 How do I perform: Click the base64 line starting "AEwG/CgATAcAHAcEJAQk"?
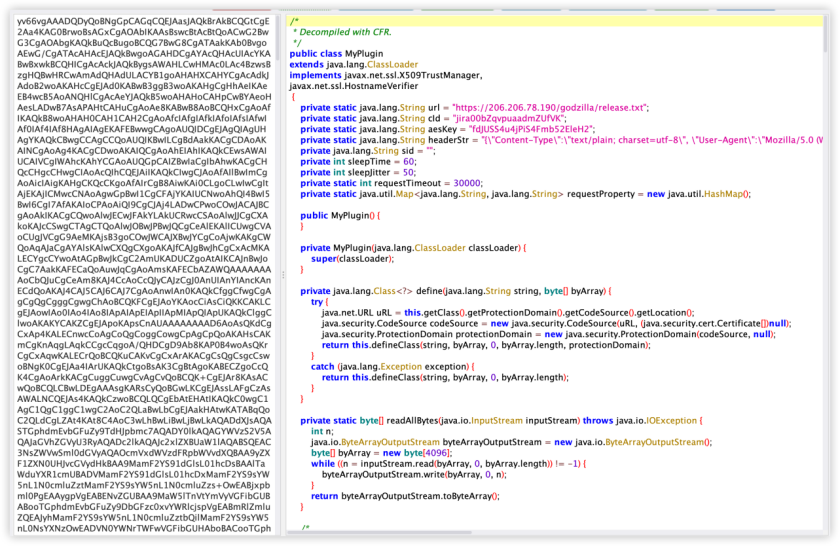point(144,54)
